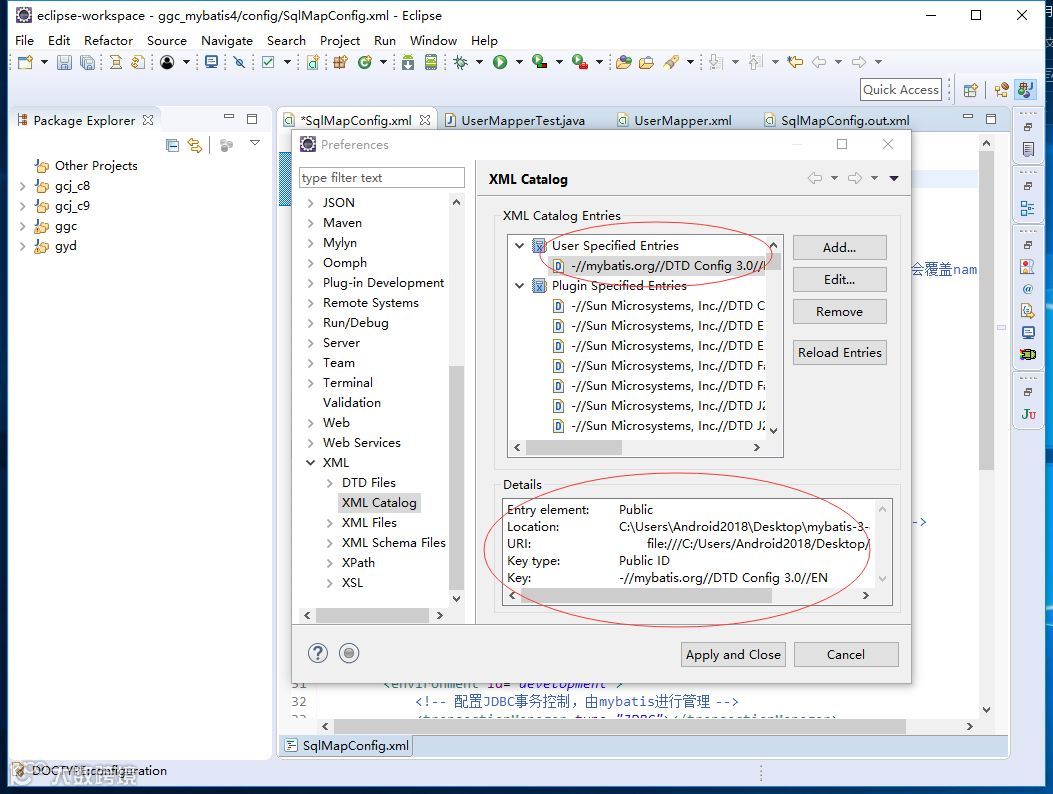Click the External Tools run icon
This screenshot has width=1053, height=794.
pyautogui.click(x=580, y=62)
